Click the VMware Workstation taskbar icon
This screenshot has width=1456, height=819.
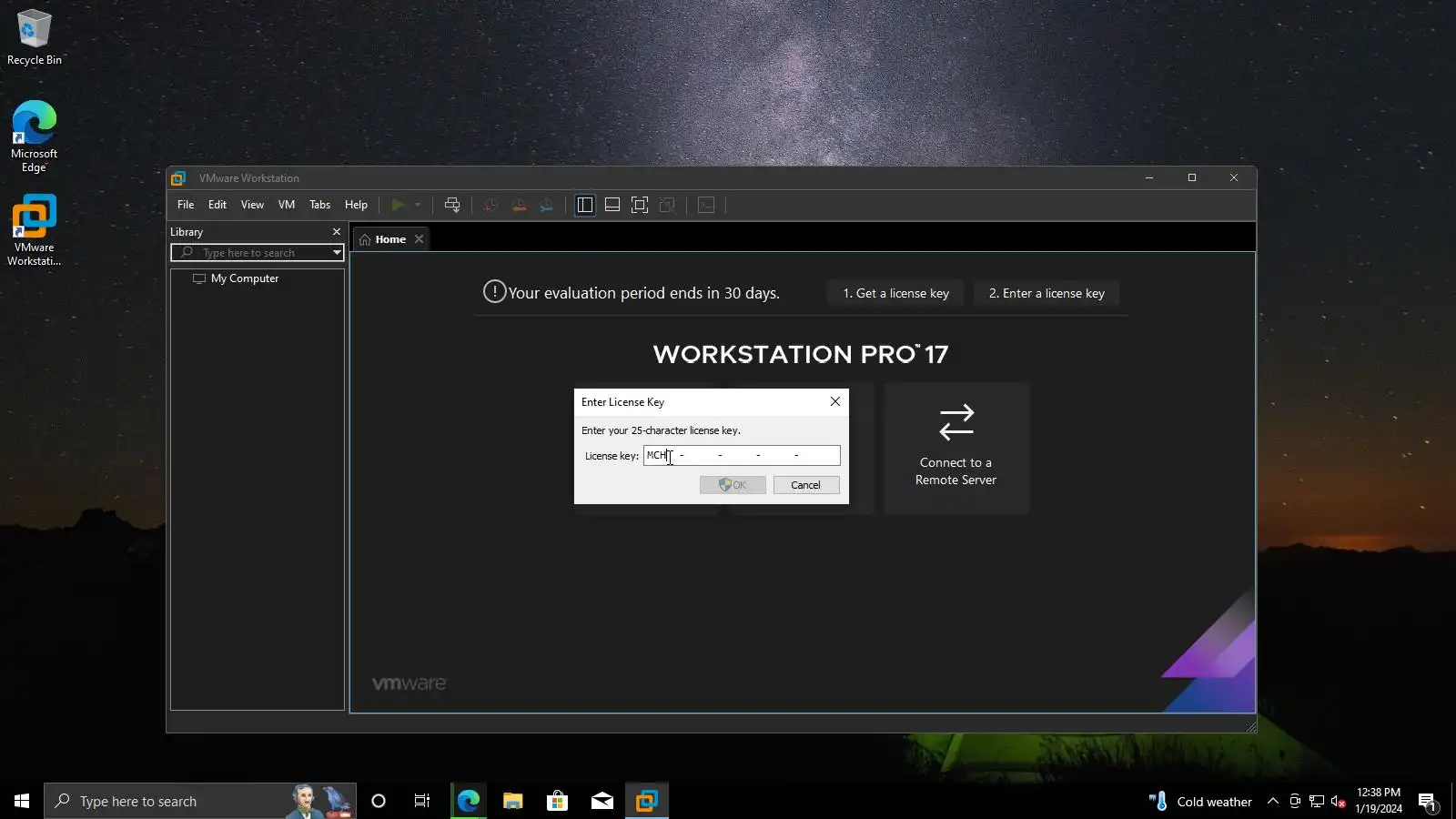click(647, 801)
